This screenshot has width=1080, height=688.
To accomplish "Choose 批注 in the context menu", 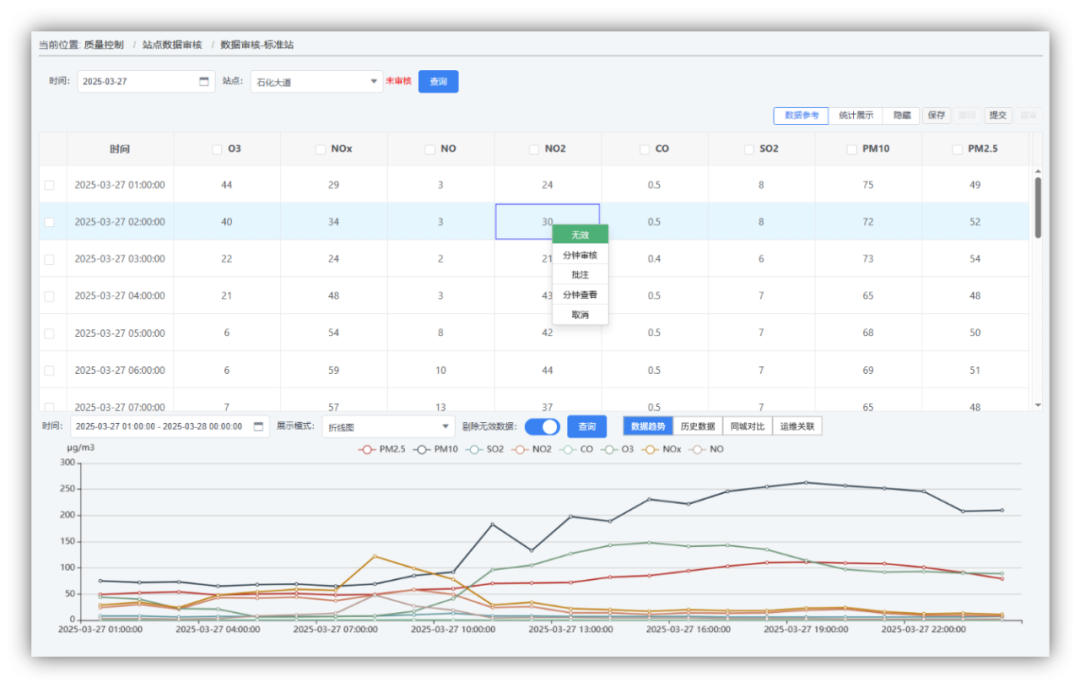I will click(580, 275).
